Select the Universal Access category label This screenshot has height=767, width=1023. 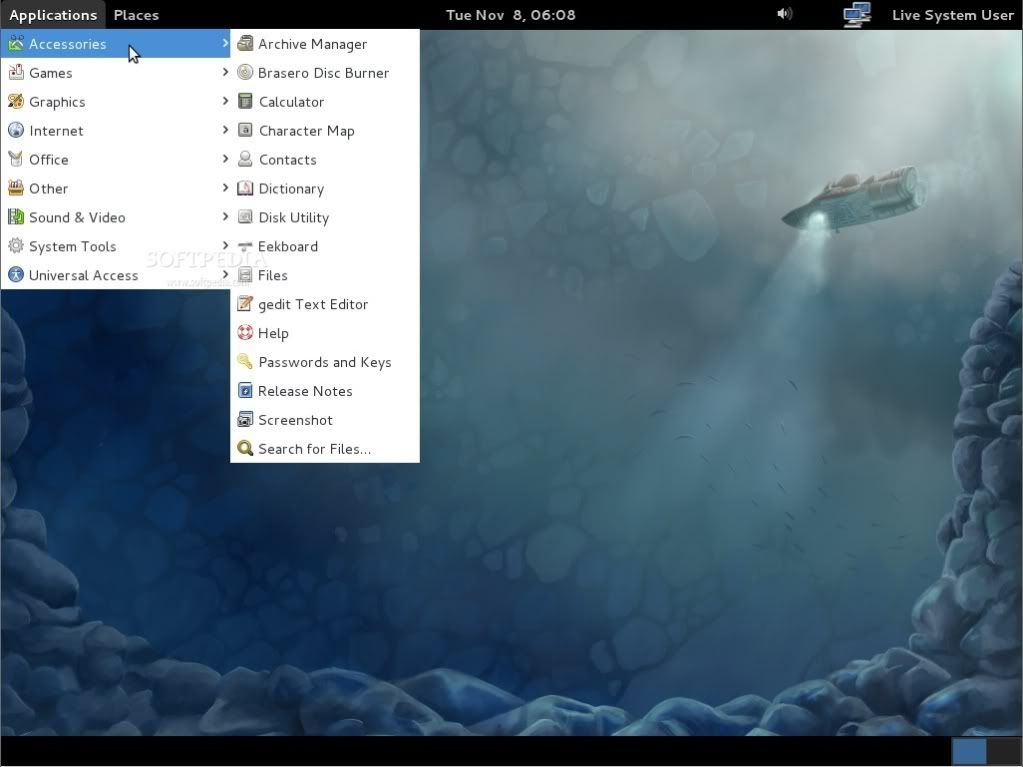coord(83,275)
